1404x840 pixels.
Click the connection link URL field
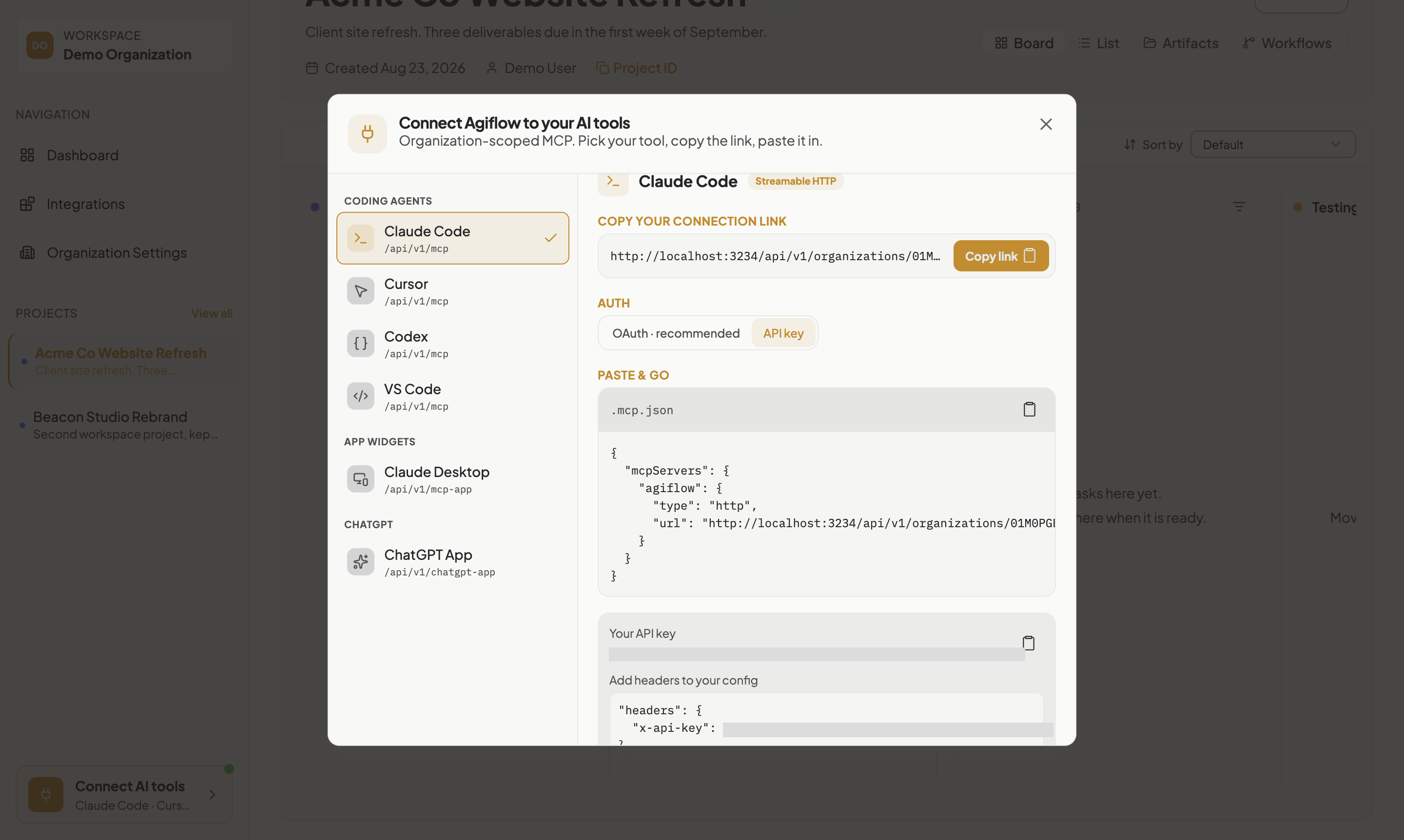775,256
